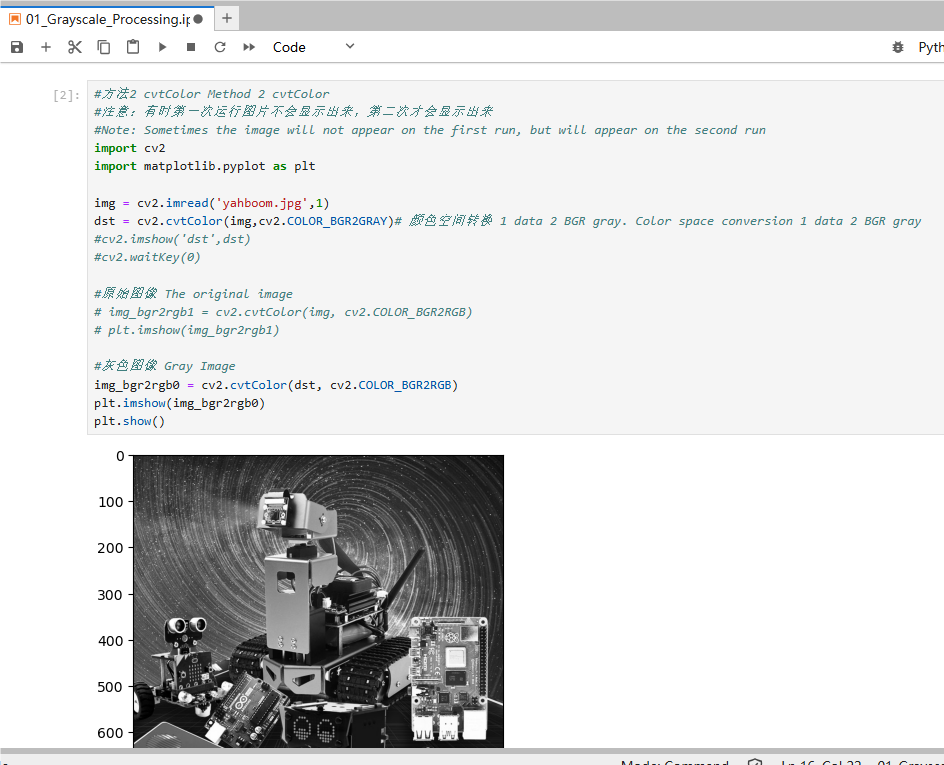Click the '# plt.imshow(img_bgr2rgb1)' comment line
The height and width of the screenshot is (765, 944).
click(187, 330)
